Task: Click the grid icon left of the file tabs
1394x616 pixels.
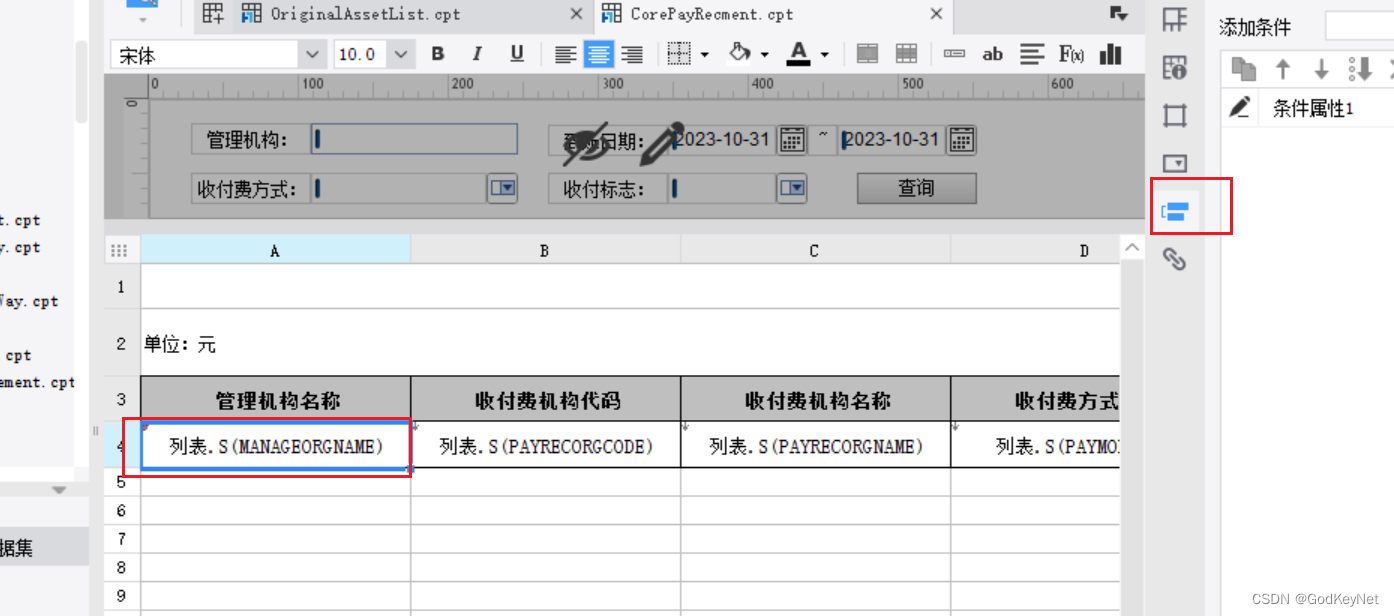Action: coord(213,14)
